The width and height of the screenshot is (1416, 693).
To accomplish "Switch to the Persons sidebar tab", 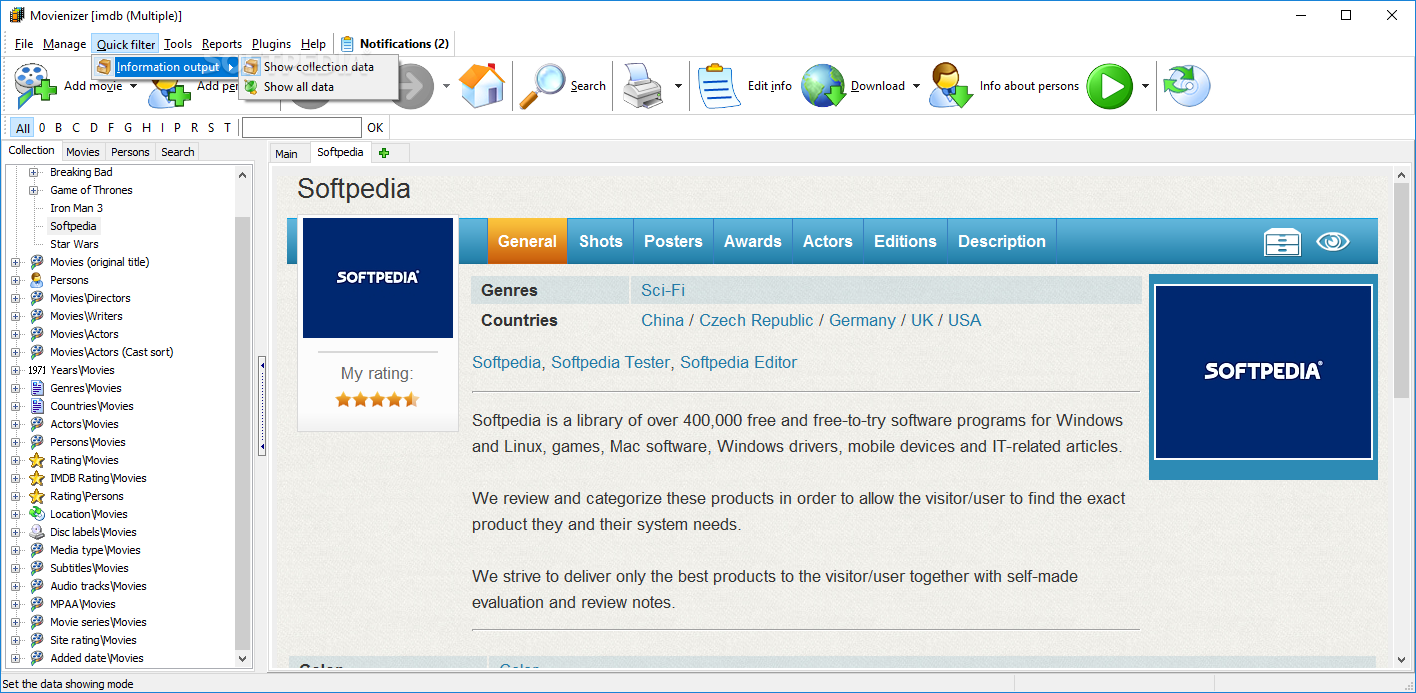I will point(130,152).
